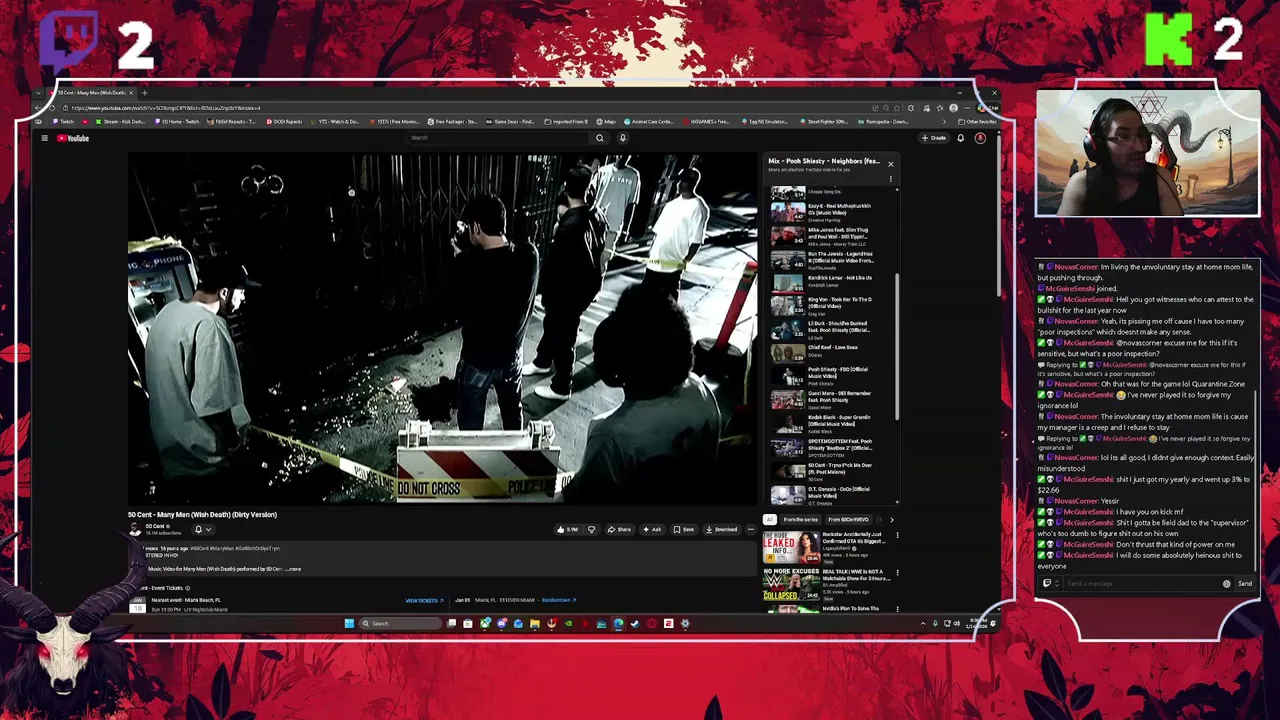
Task: Open the Maps bookmark
Action: [607, 122]
